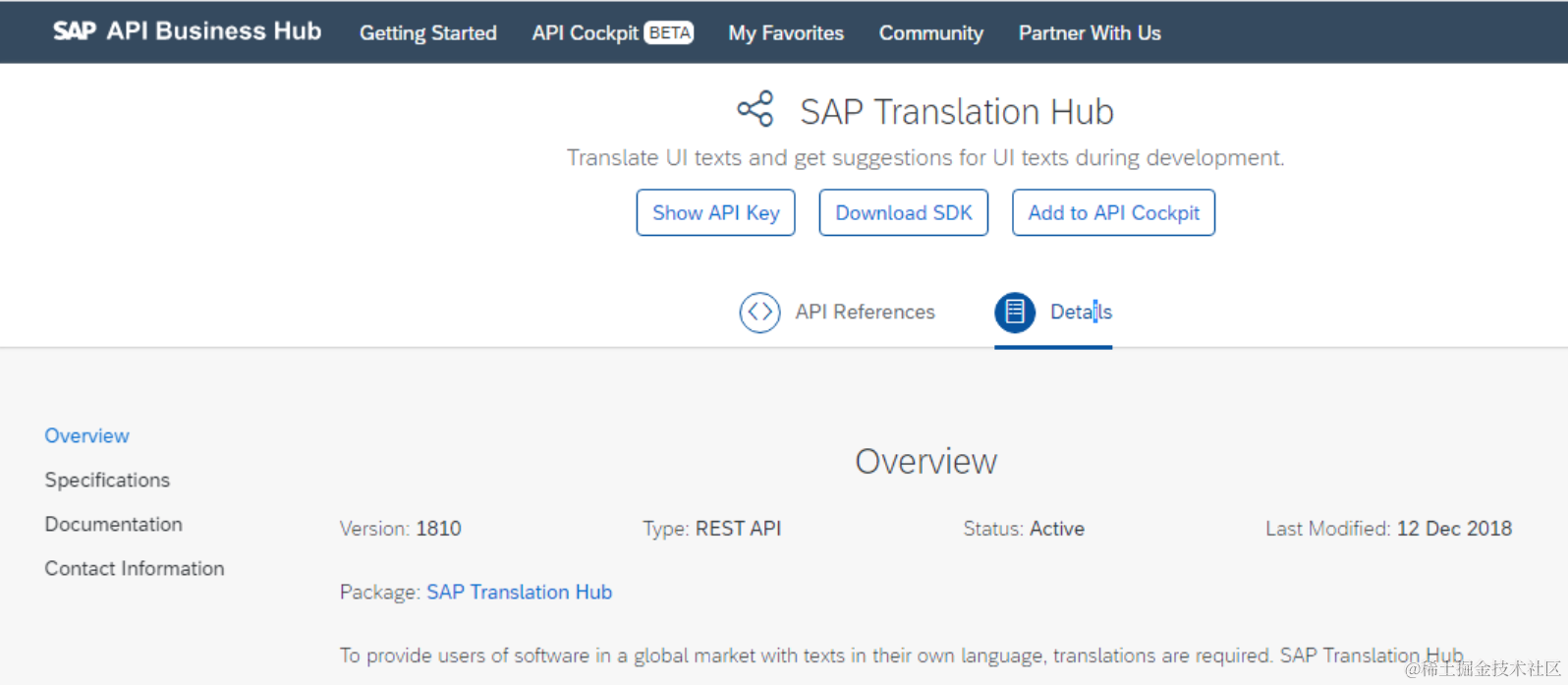This screenshot has width=1568, height=685.
Task: Click the Show API Key button
Action: tap(715, 212)
